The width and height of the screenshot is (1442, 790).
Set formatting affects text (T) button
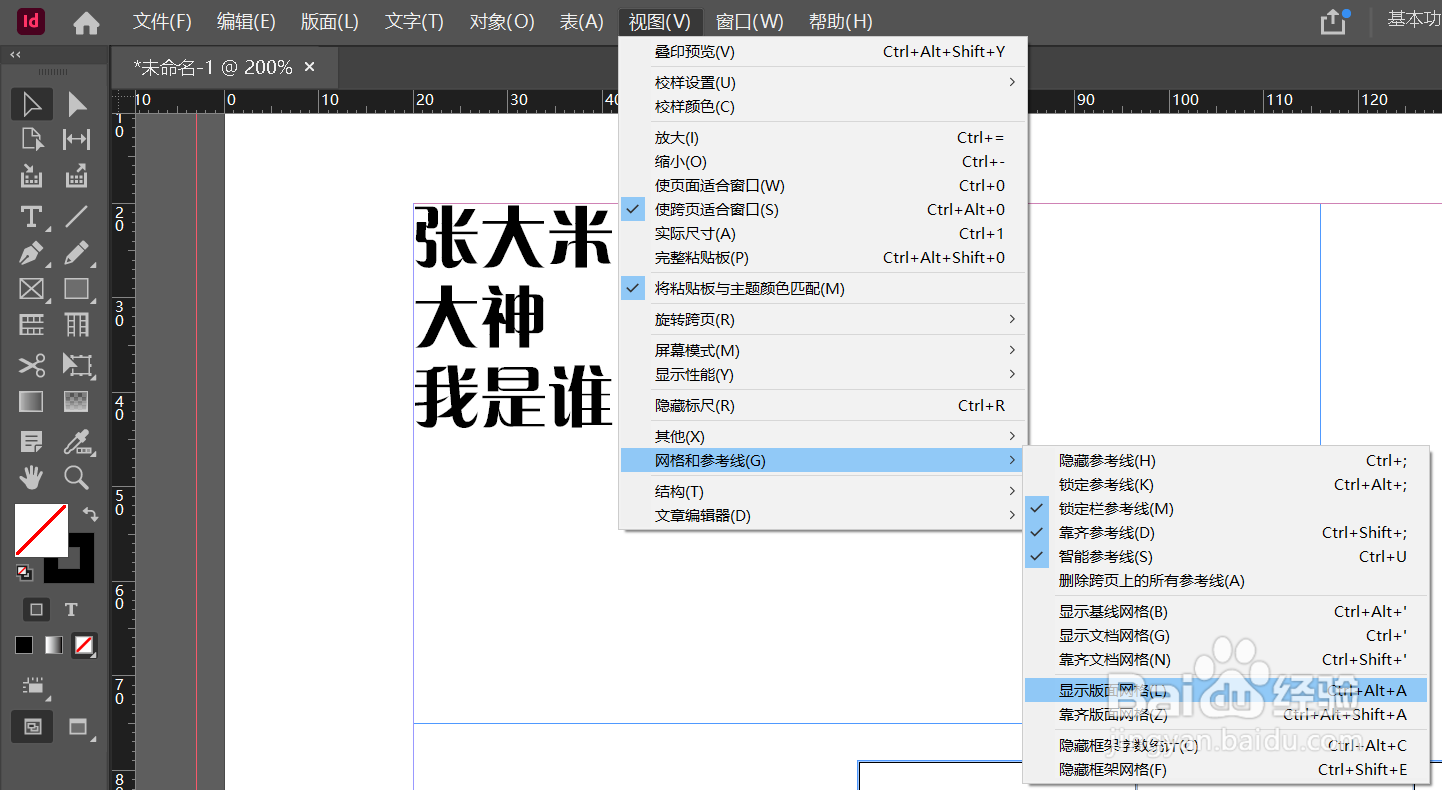71,609
